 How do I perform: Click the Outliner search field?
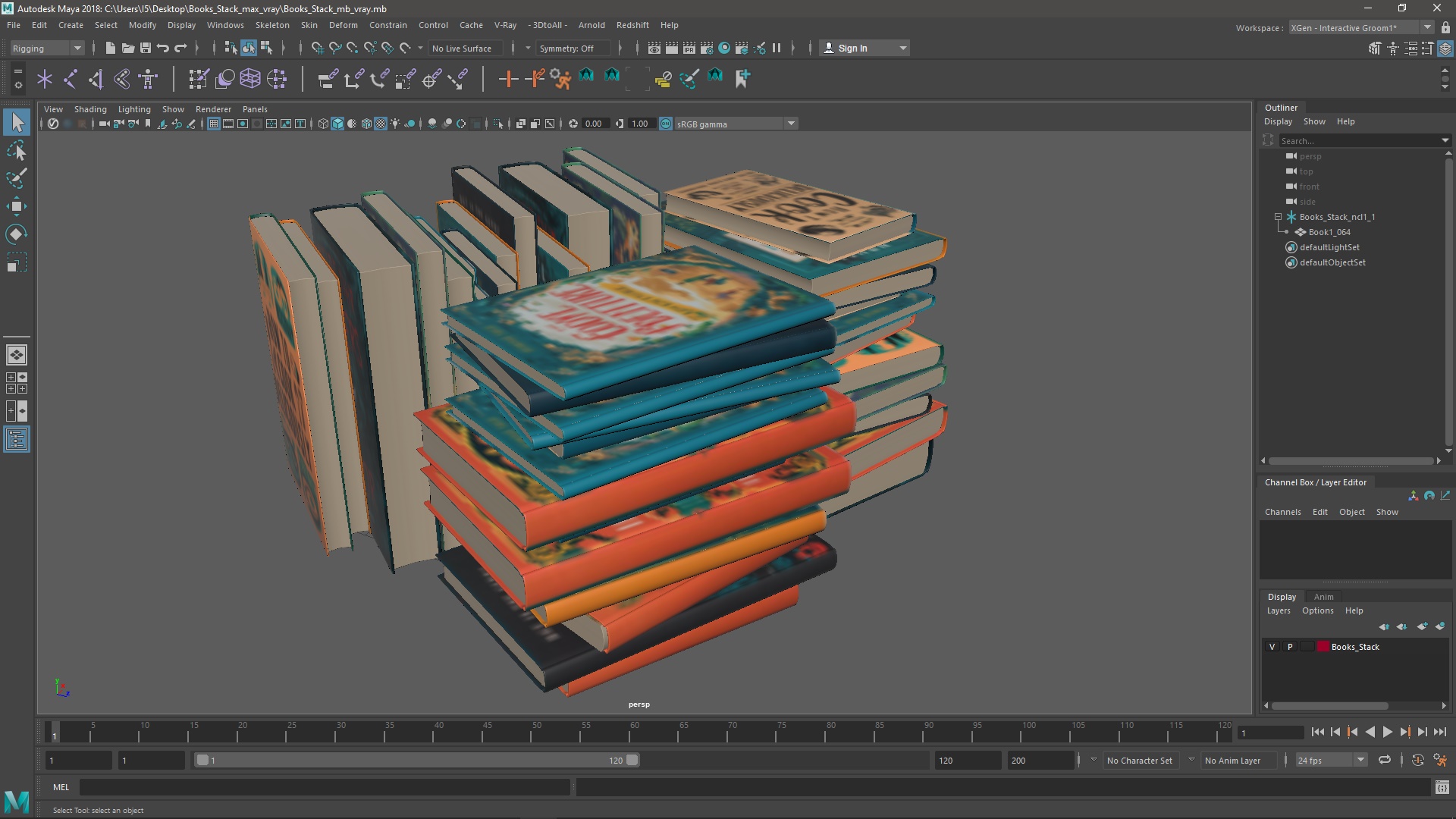click(1364, 140)
